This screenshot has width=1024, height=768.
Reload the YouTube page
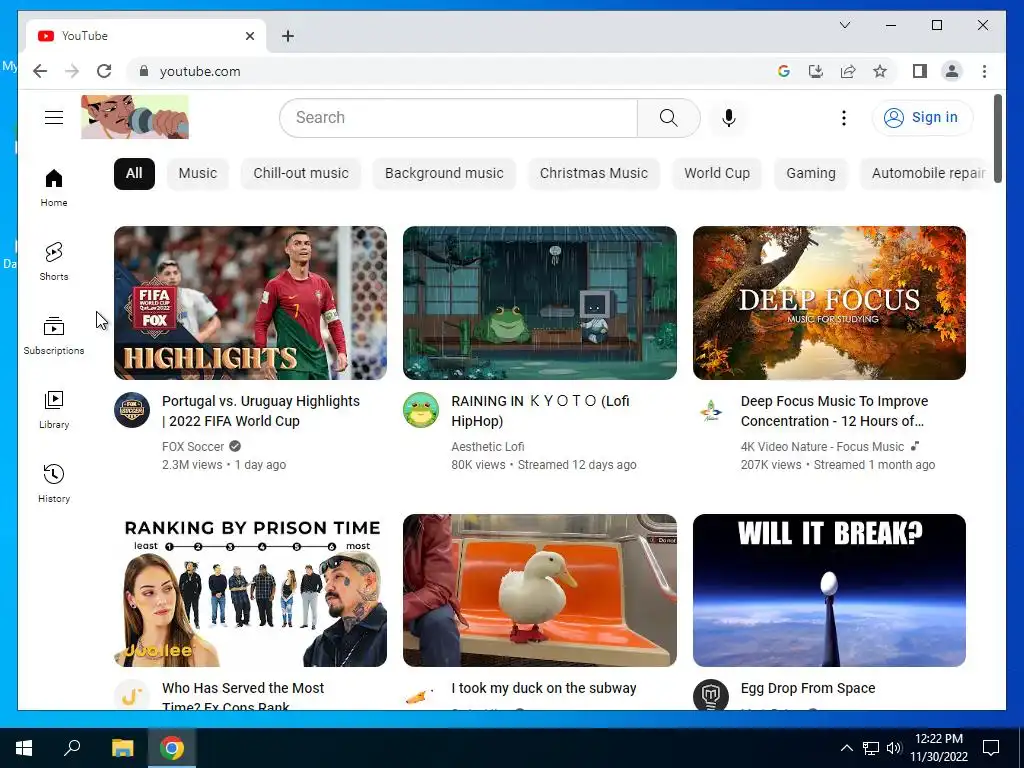coord(104,71)
